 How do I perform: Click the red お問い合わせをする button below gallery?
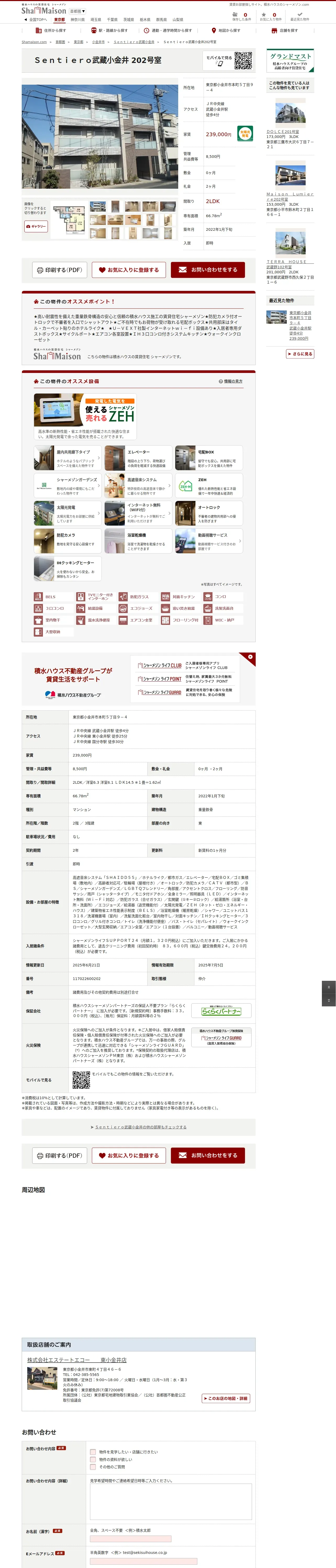[x=208, y=270]
